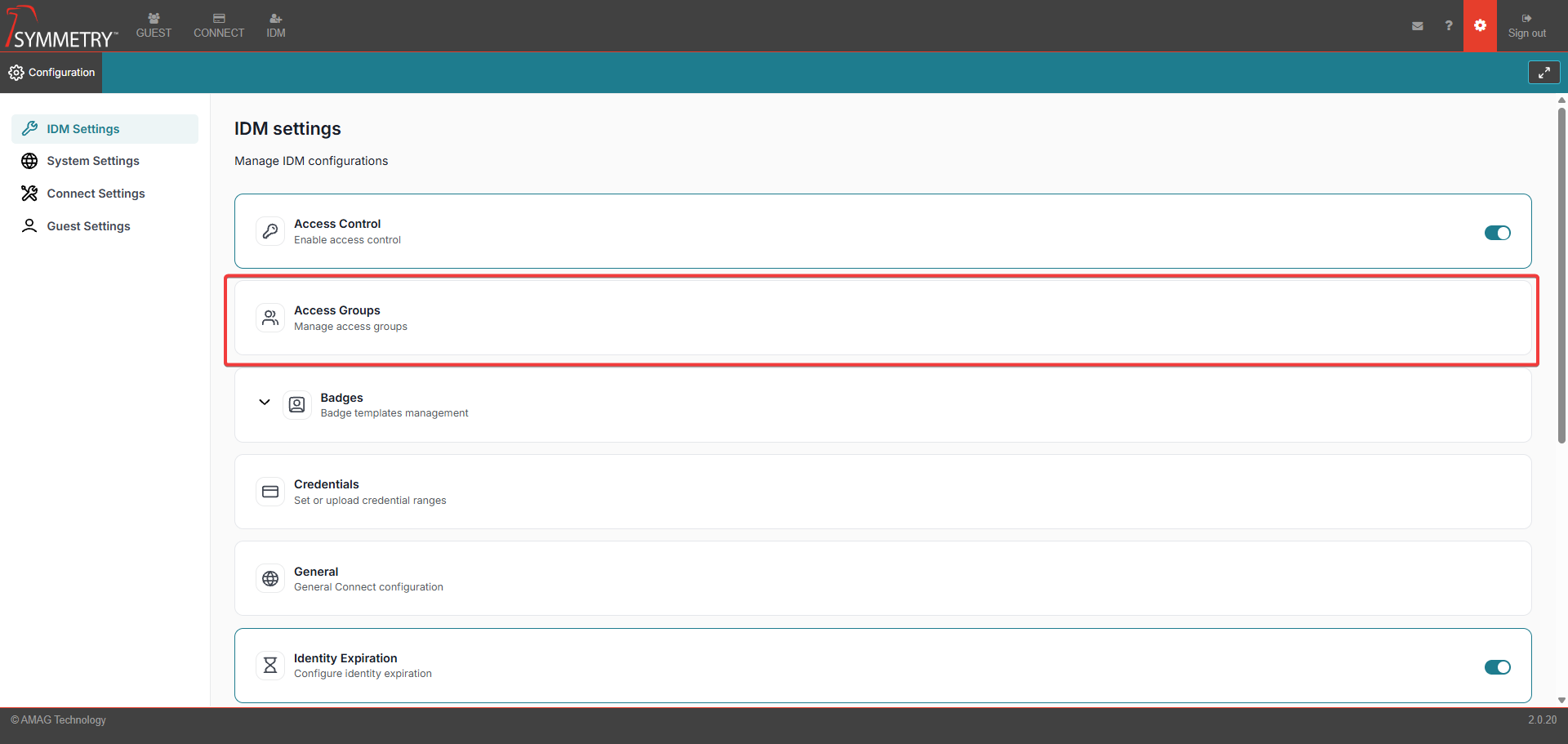Viewport: 1568px width, 744px height.
Task: Open the help question mark icon
Action: coord(1448,26)
